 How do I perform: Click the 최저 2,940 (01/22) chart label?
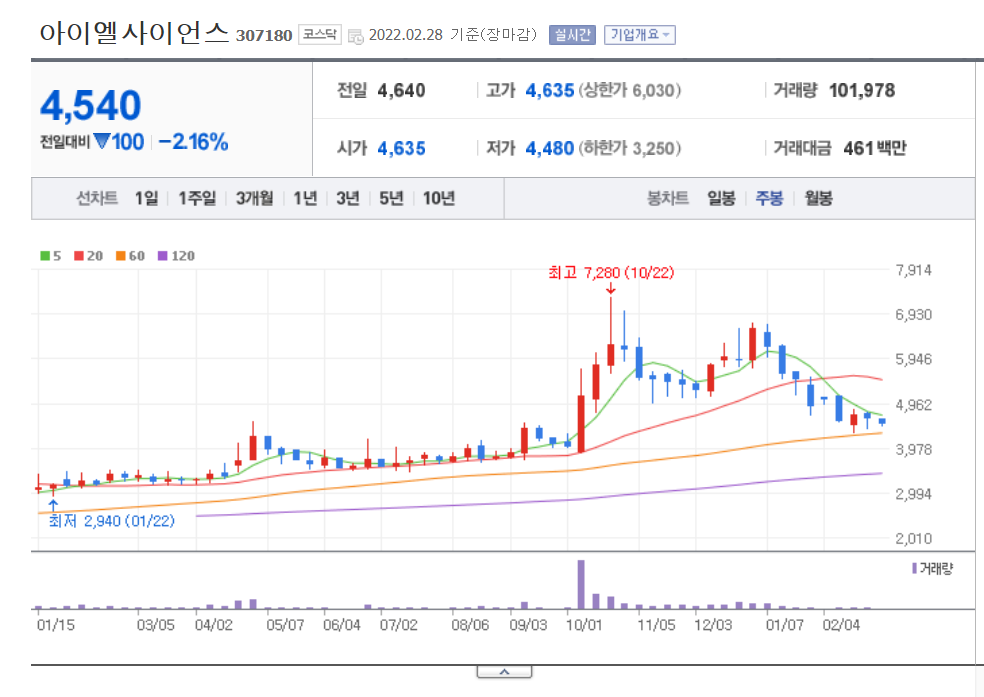click(112, 521)
